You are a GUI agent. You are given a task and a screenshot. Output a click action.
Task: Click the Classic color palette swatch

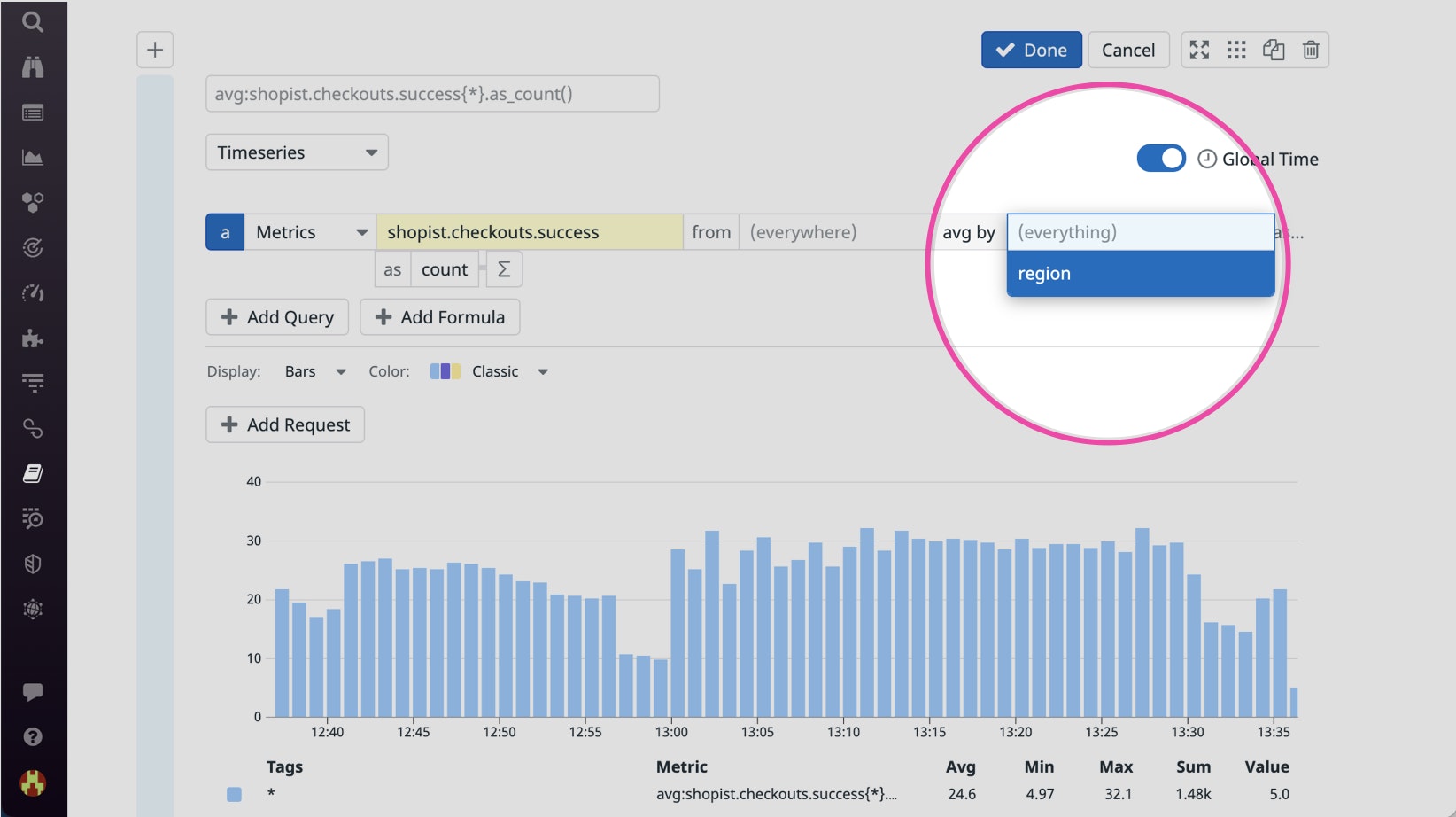[x=443, y=370]
